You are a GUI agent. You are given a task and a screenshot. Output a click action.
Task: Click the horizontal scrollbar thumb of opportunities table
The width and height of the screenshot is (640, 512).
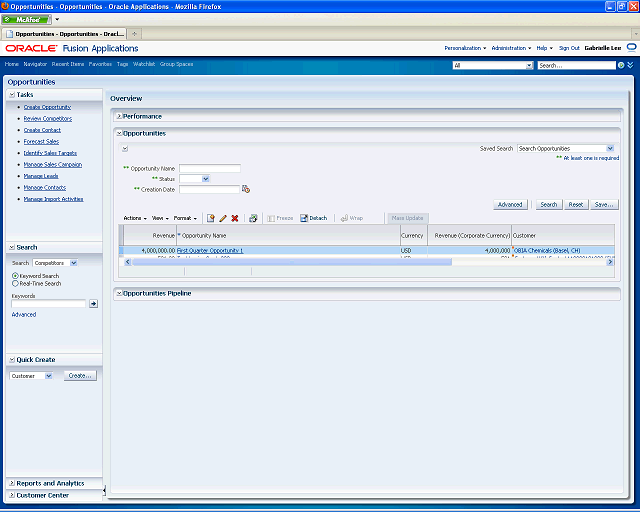pyautogui.click(x=292, y=262)
